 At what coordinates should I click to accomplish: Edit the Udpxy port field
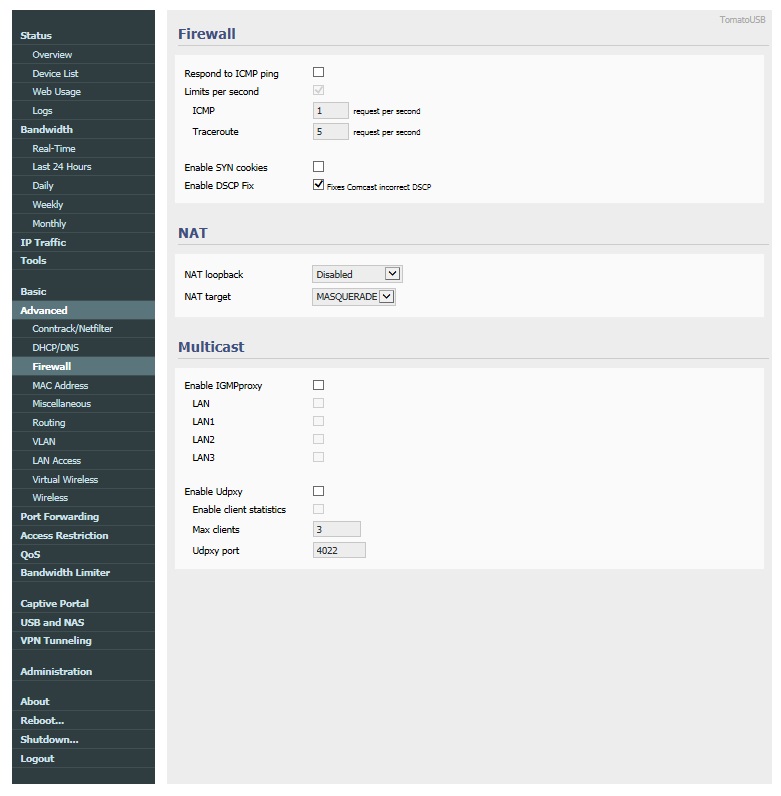[339, 550]
